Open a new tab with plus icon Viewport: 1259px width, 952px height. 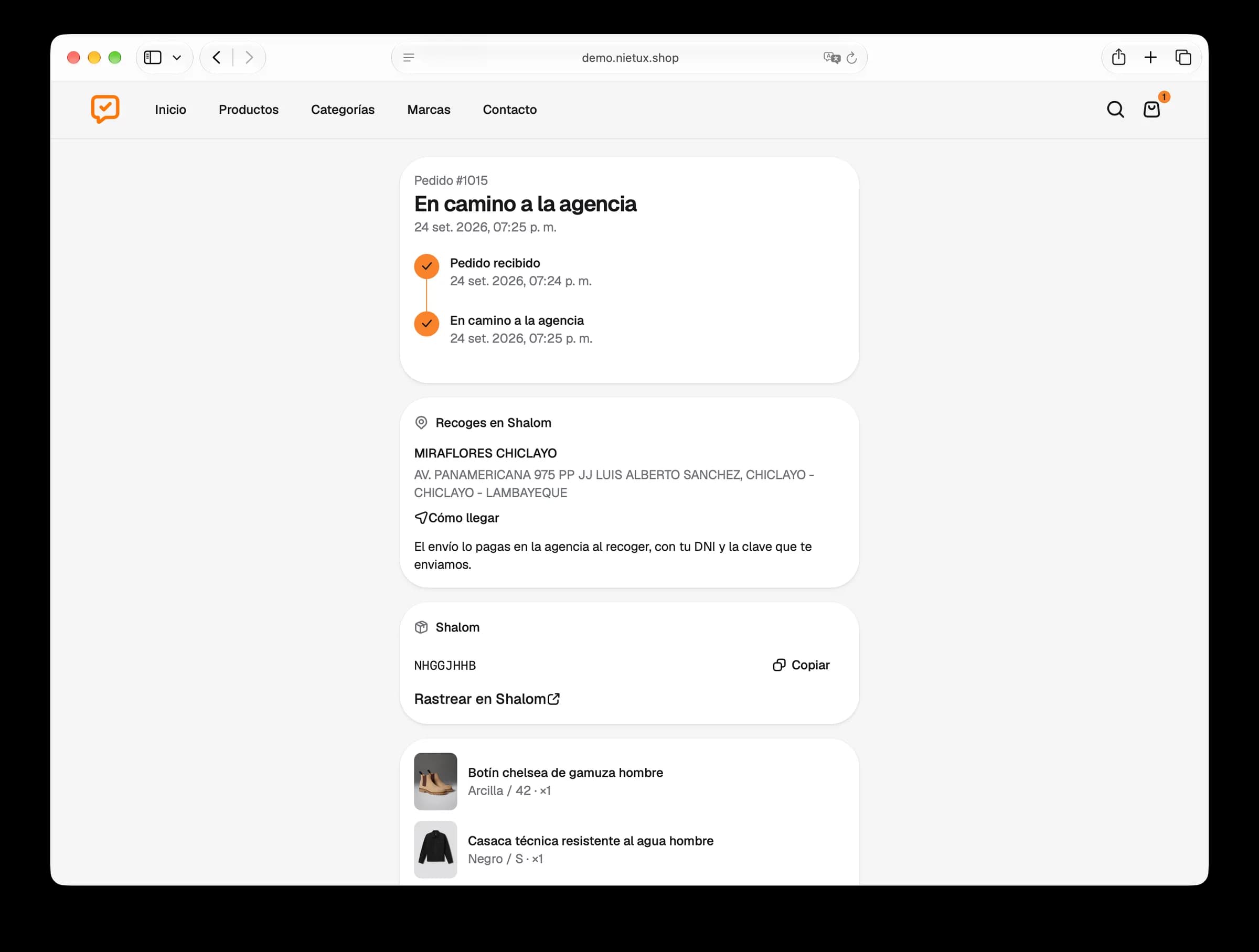pos(1150,58)
